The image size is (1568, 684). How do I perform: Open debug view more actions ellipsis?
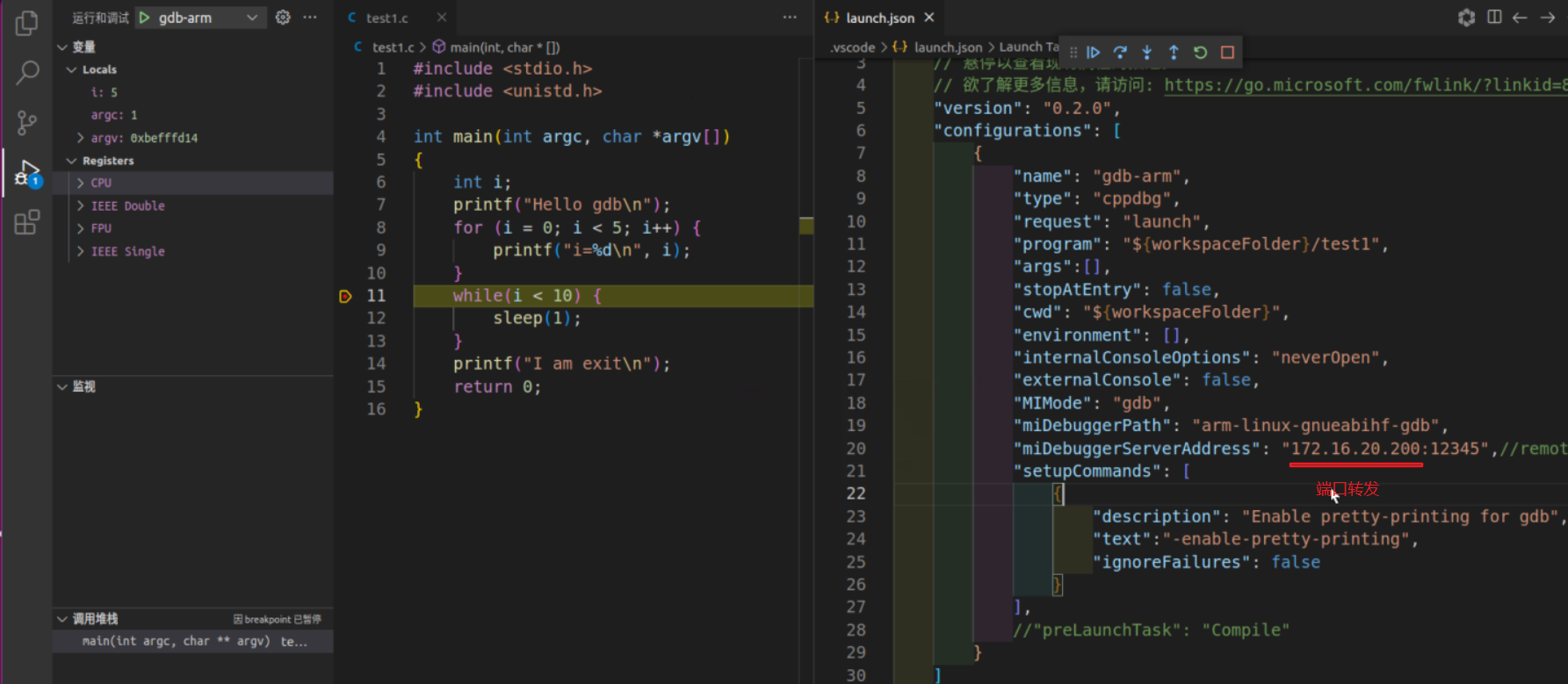coord(310,18)
